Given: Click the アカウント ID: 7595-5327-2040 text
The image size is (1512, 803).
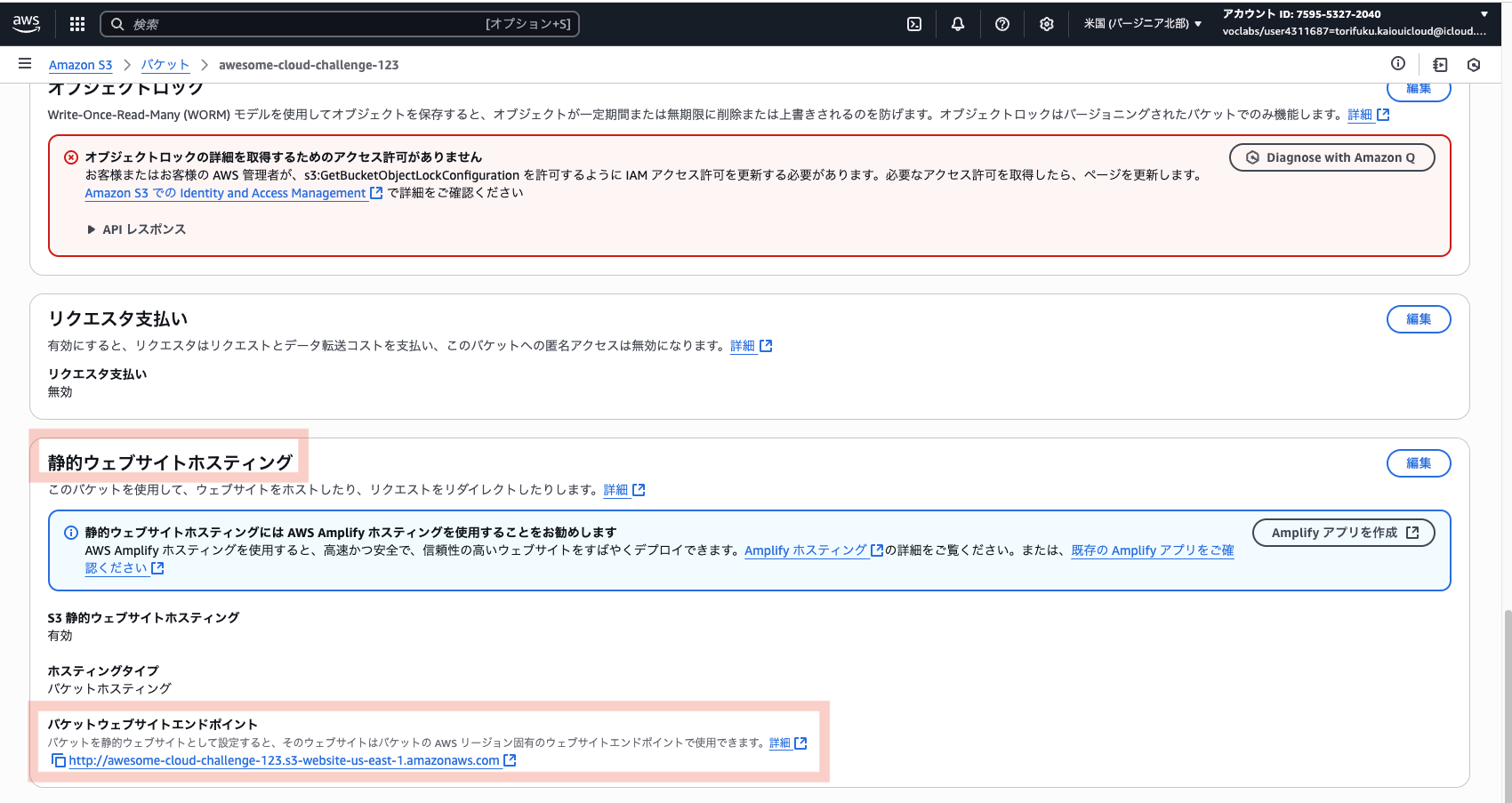Looking at the screenshot, I should 1301,14.
